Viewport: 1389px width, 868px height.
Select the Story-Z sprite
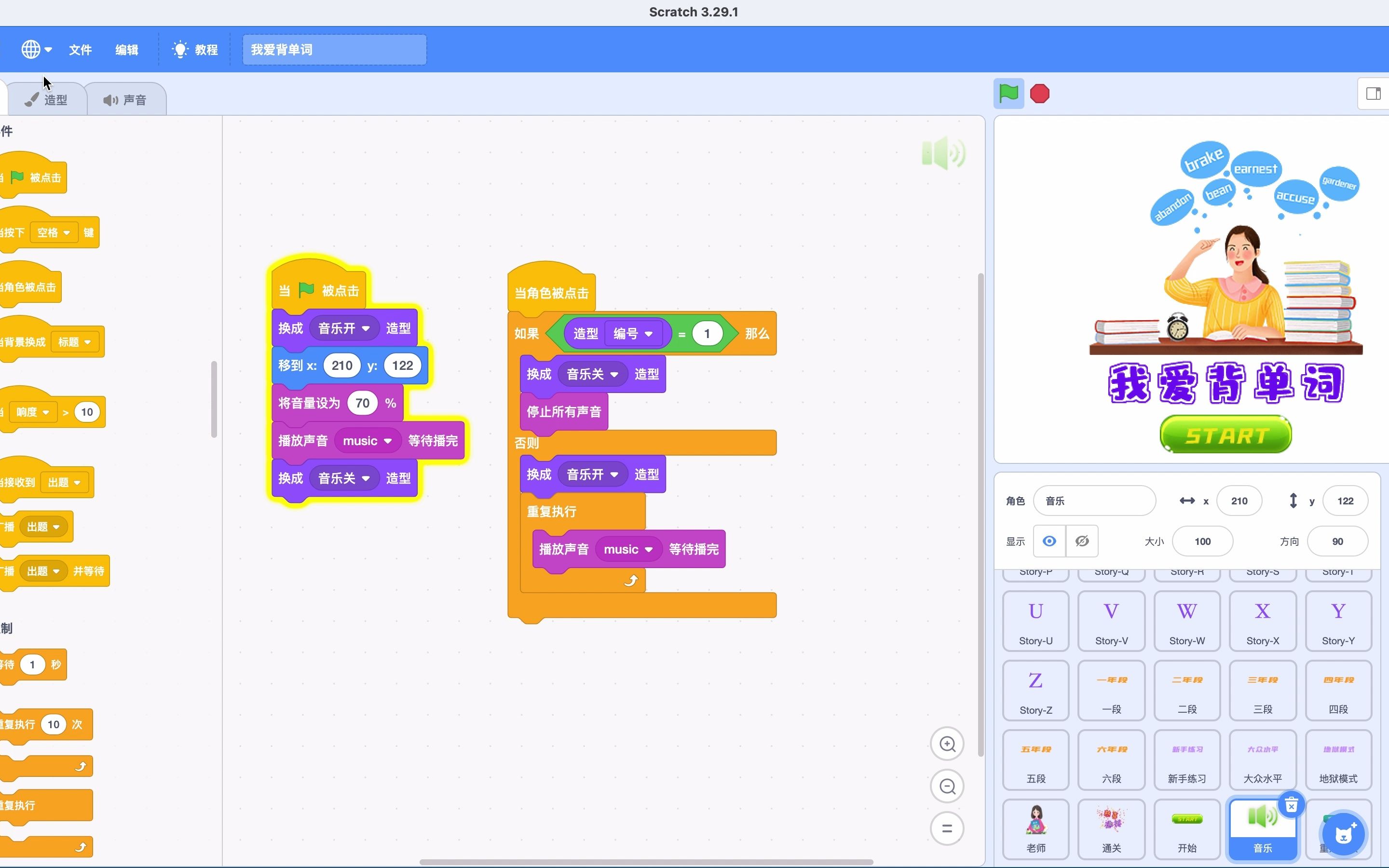[1035, 690]
